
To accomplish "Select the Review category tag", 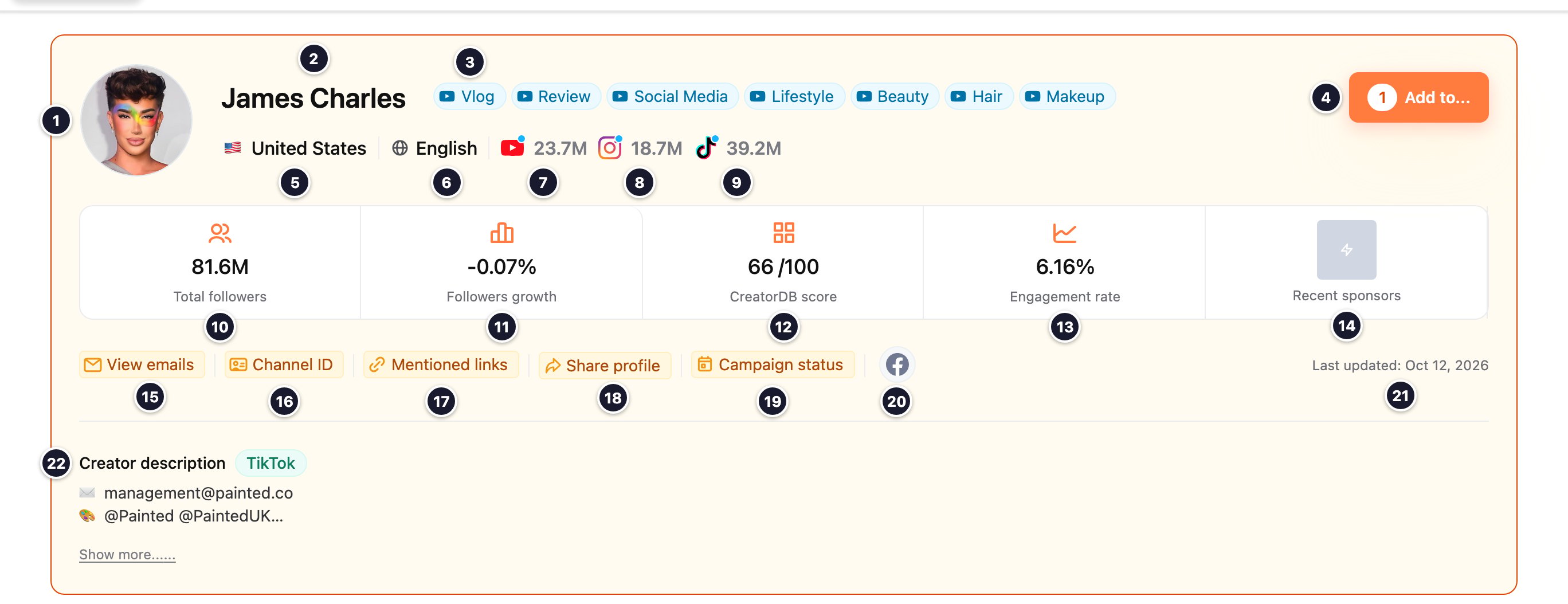I will coord(556,97).
